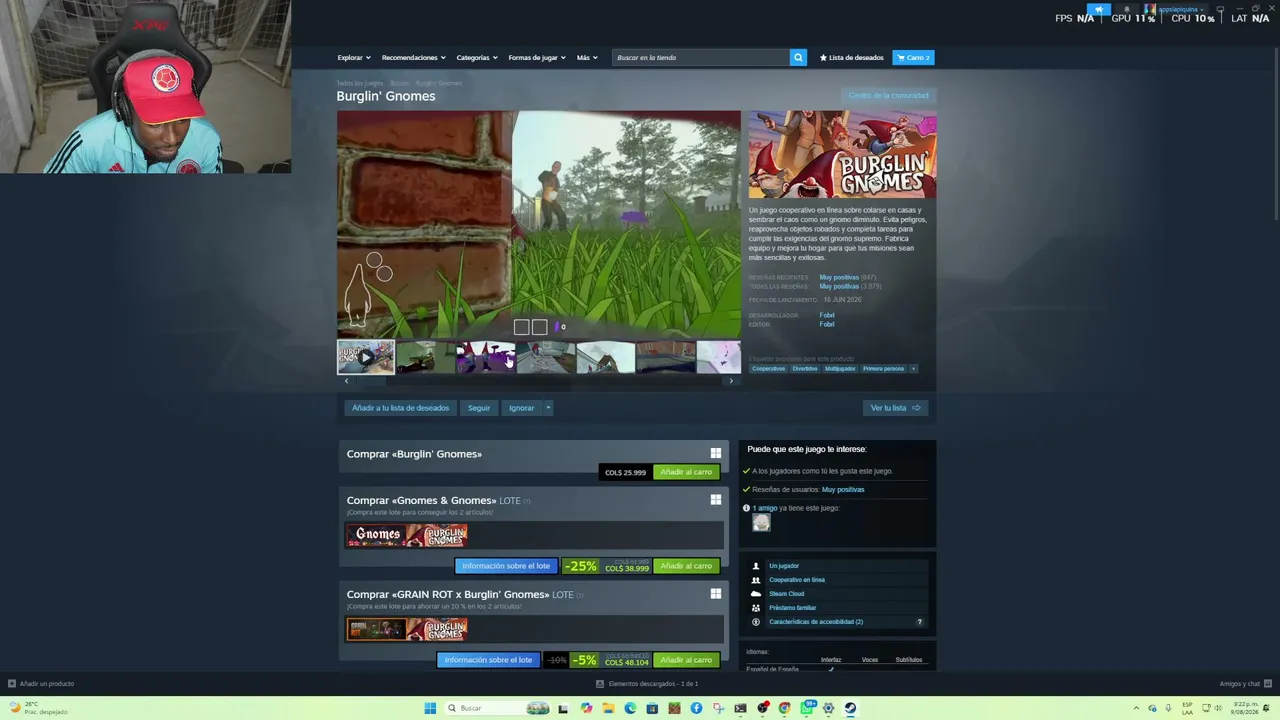Click the Primera persona tag
The height and width of the screenshot is (720, 1280).
point(883,369)
